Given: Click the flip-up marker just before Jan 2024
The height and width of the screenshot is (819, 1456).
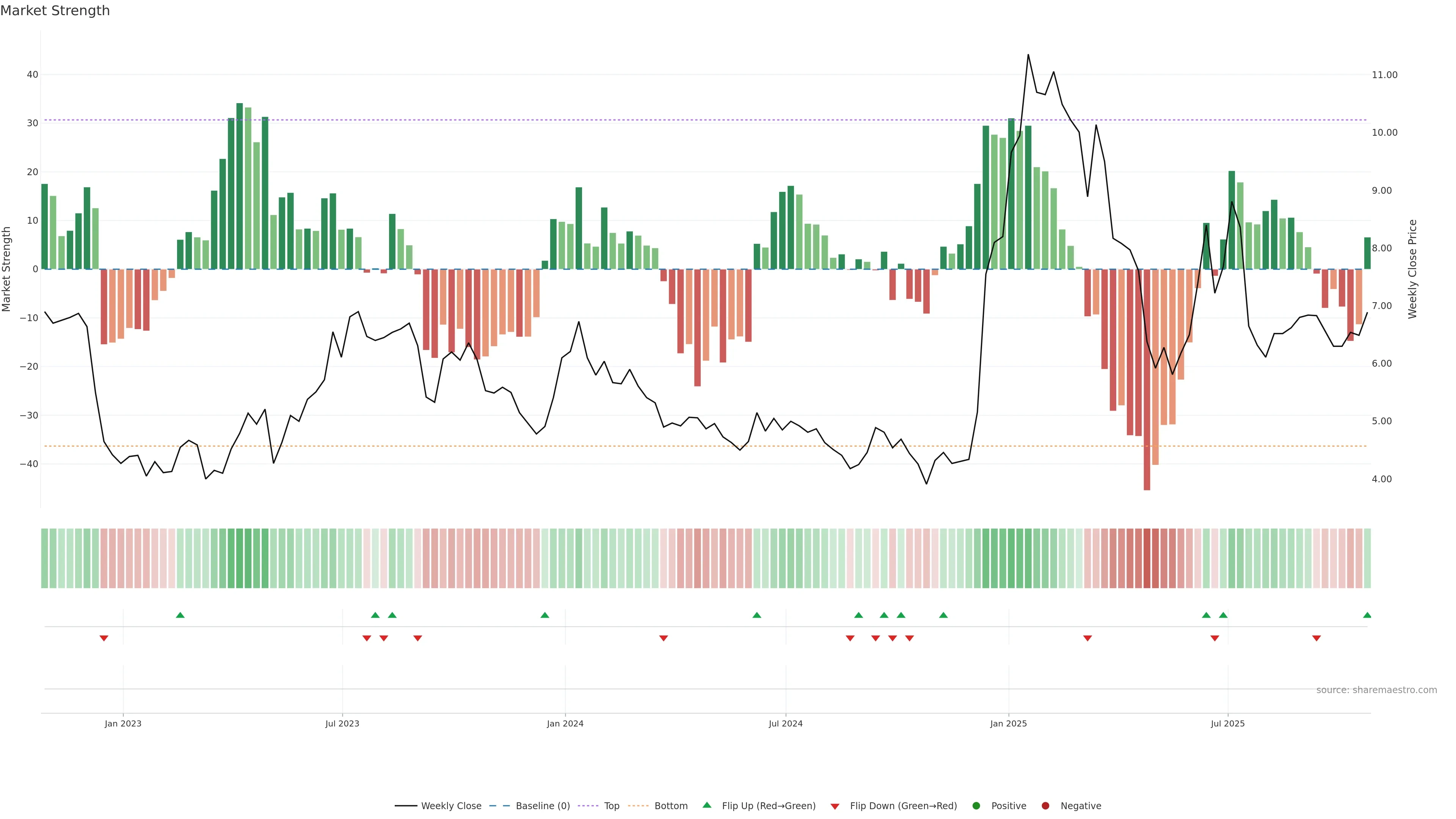Looking at the screenshot, I should click(x=545, y=615).
